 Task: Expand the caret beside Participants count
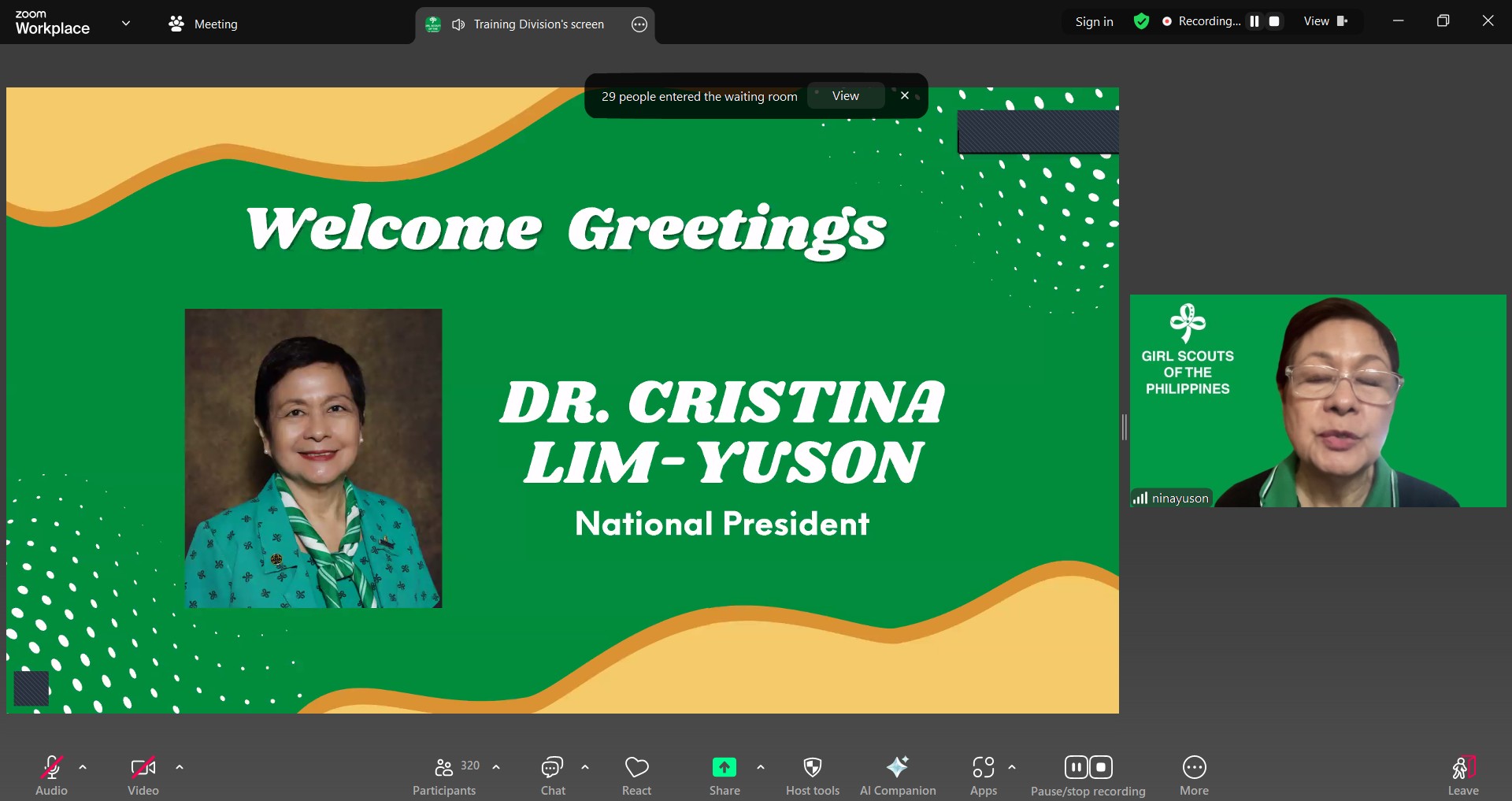tap(496, 766)
